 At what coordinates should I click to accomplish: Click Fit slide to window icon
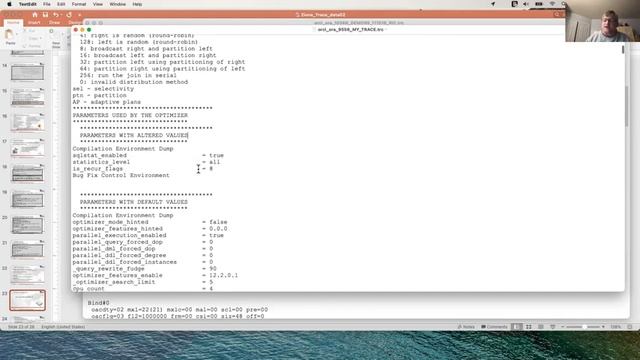pyautogui.click(x=630, y=327)
